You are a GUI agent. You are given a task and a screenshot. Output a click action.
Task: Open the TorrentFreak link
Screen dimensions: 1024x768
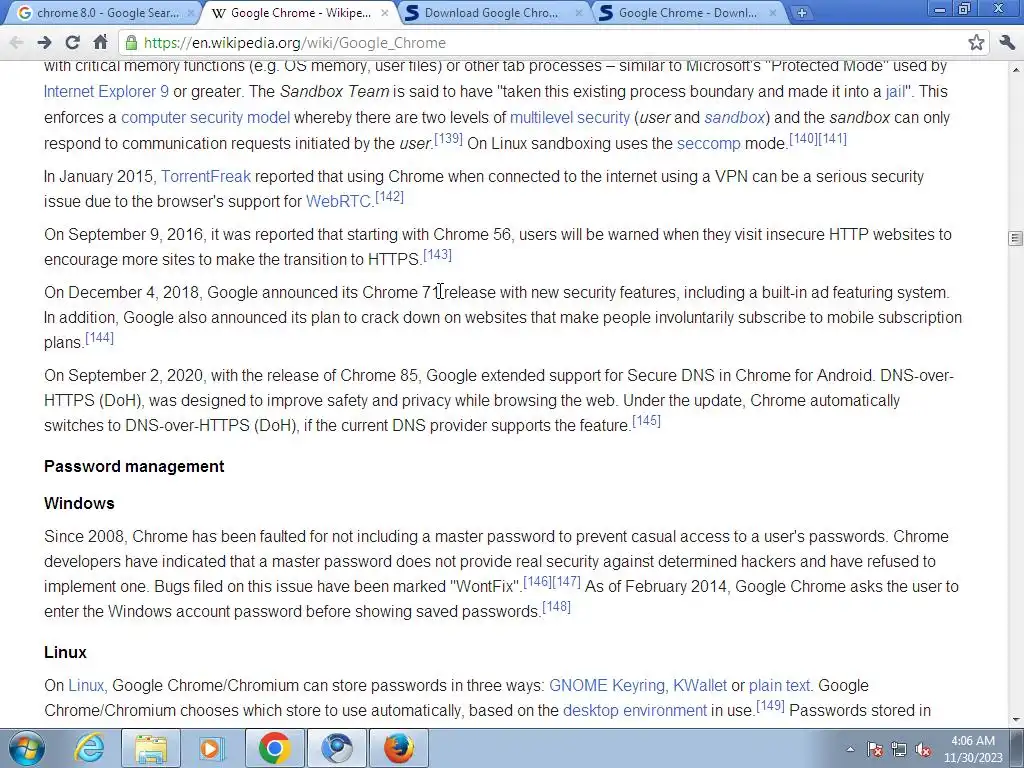(x=206, y=176)
